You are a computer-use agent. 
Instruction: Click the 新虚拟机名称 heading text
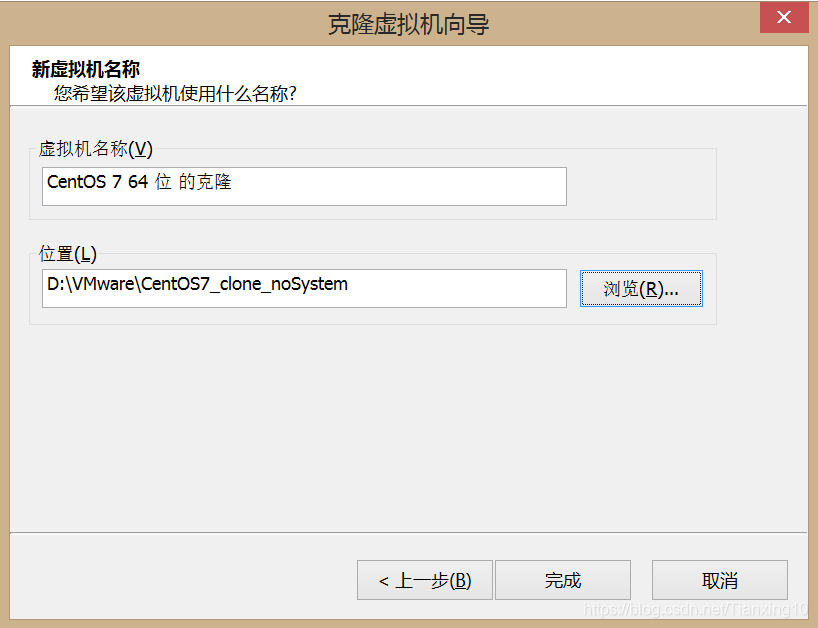tap(86, 69)
